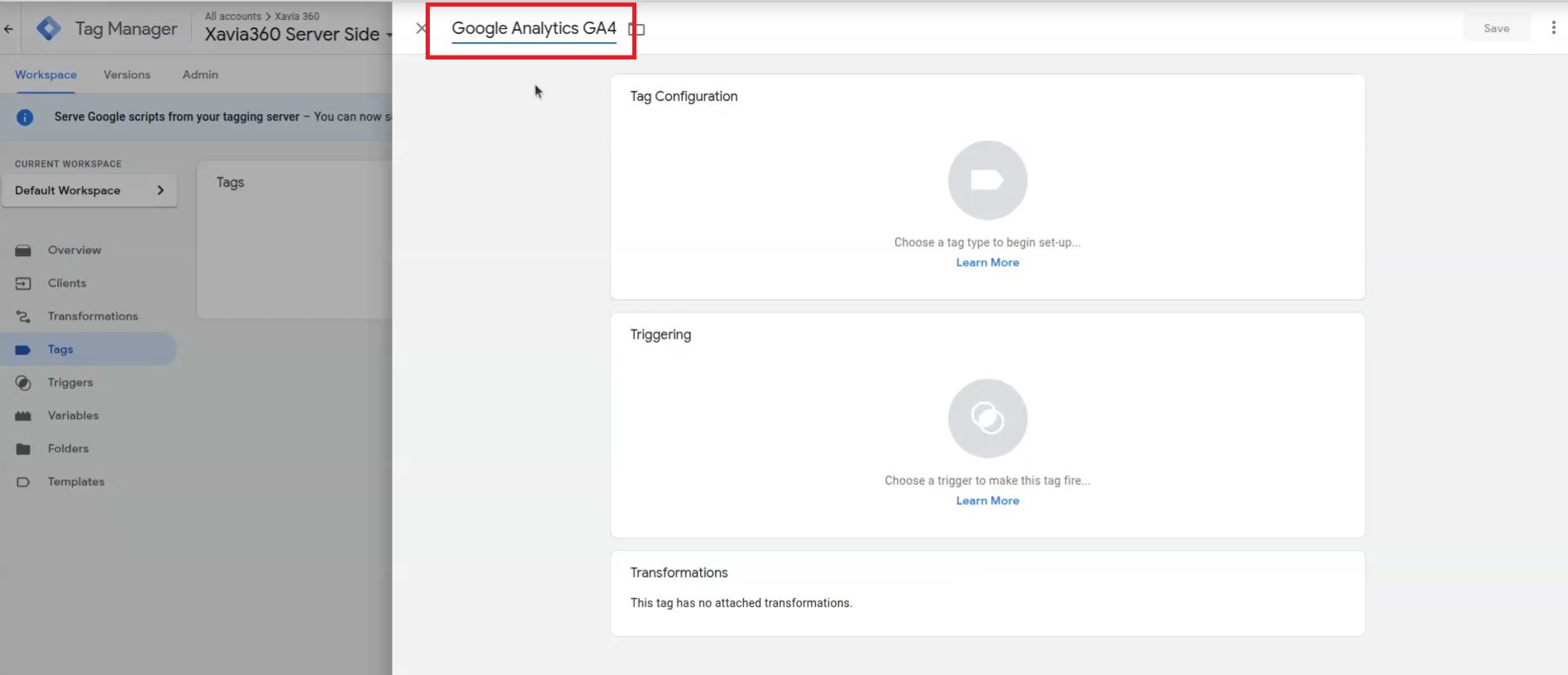Click the Tags sidebar icon

click(x=23, y=349)
